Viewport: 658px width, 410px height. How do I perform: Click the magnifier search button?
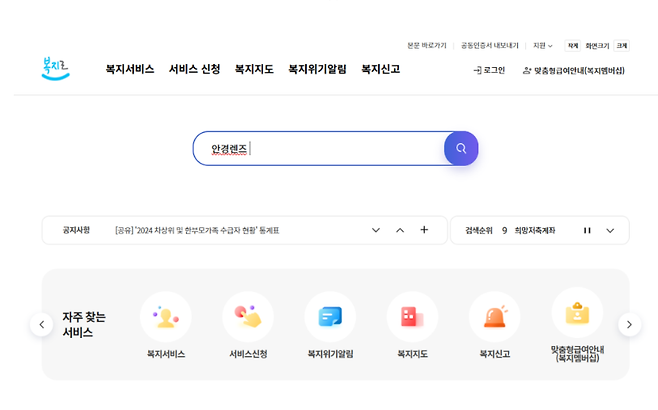pos(461,148)
